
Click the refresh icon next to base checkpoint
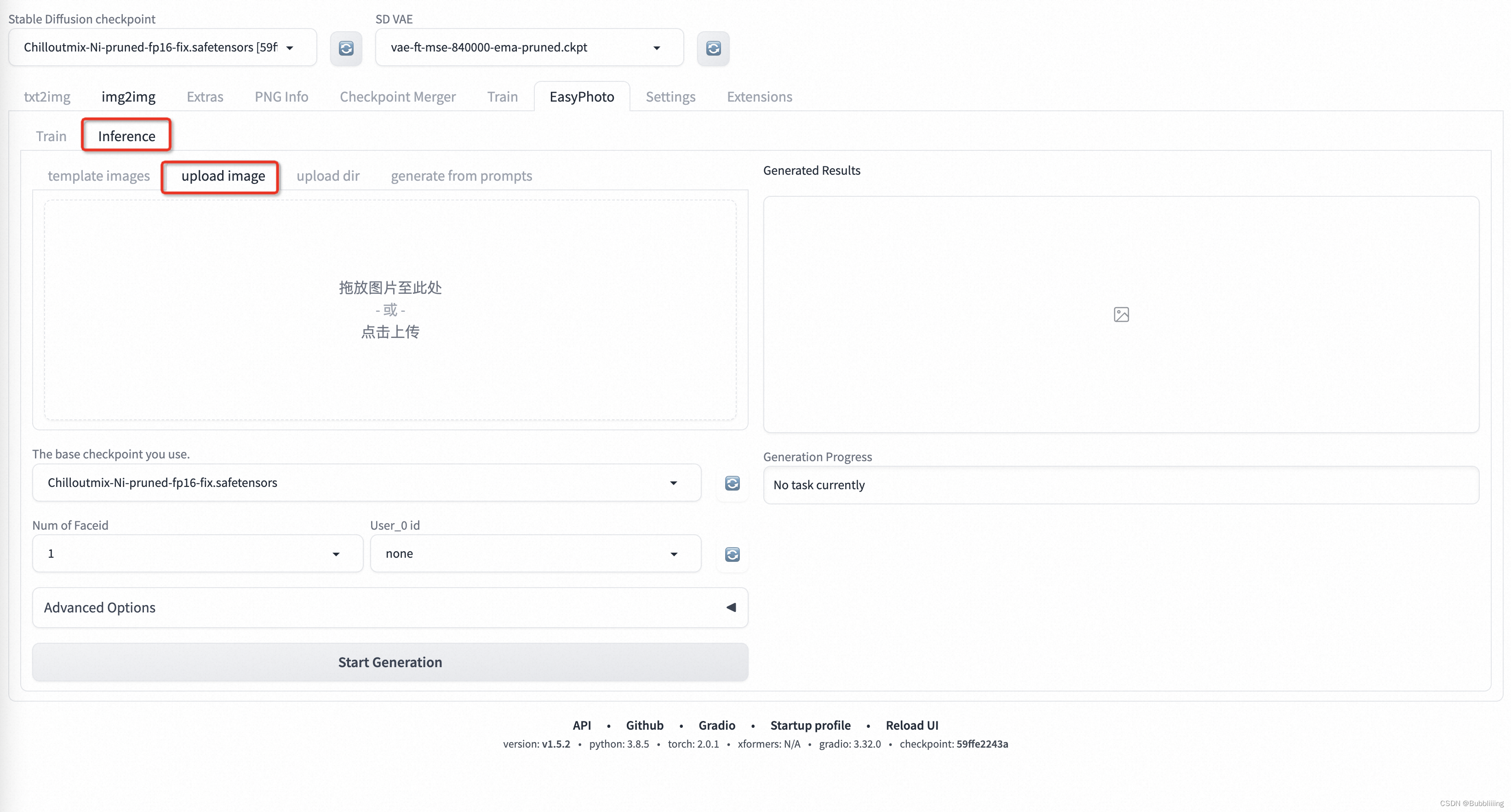pyautogui.click(x=733, y=483)
